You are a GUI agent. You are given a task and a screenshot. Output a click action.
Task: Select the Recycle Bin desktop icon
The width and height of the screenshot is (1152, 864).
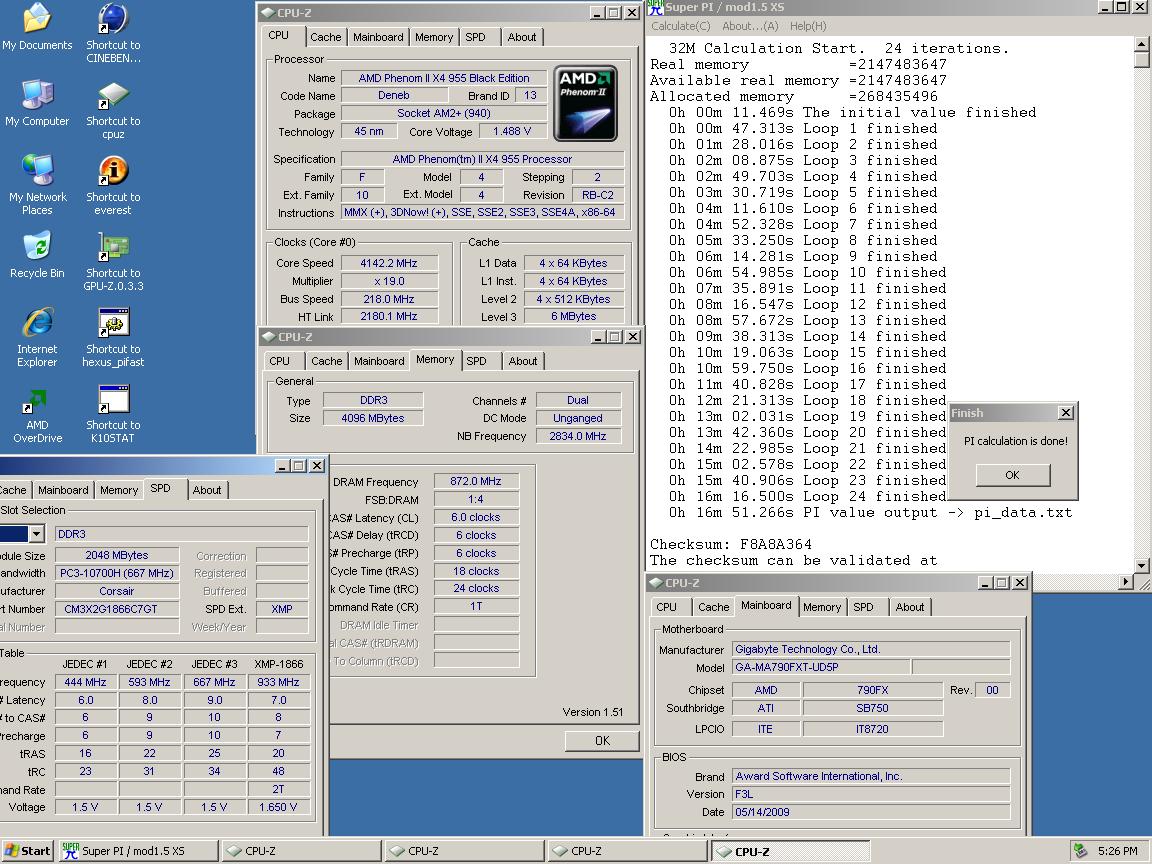[37, 254]
